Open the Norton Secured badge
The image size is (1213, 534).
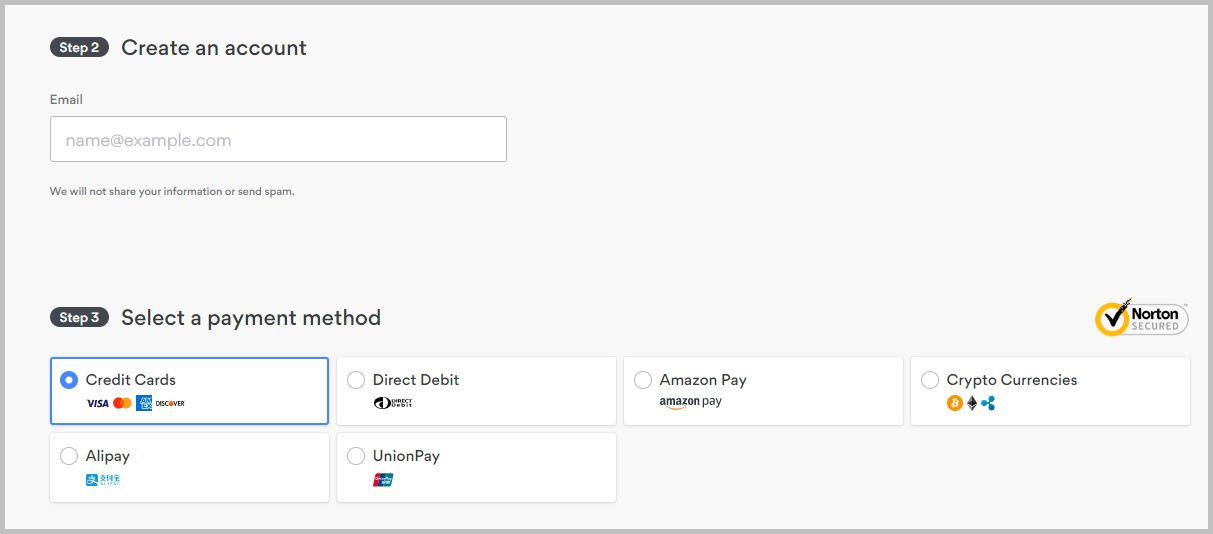1141,317
